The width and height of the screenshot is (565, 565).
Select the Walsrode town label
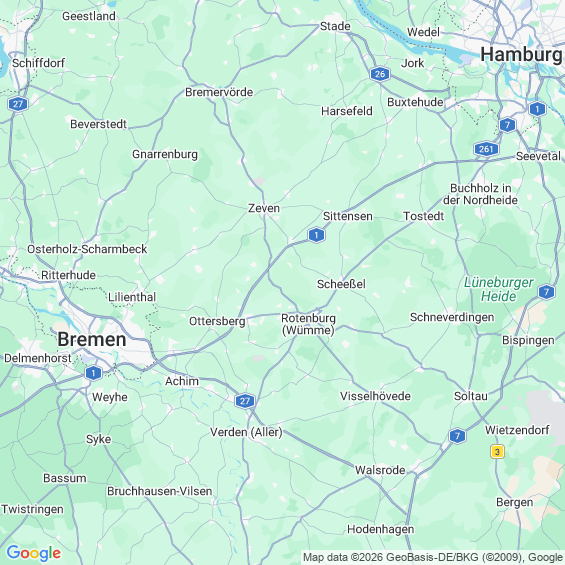click(x=380, y=470)
